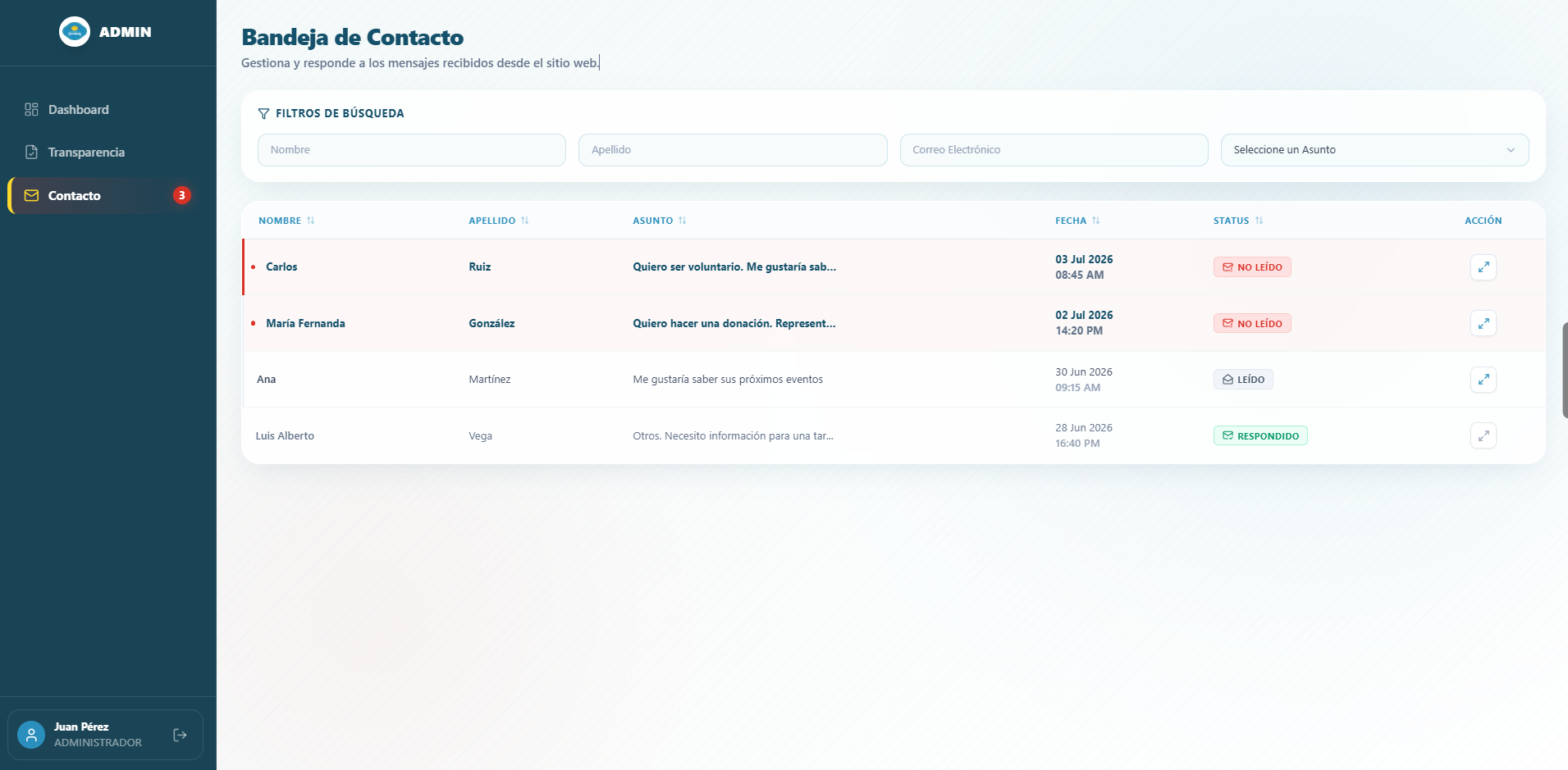Select name cell 'María Fernanda'
Screen dimensions: 1568x770
[x=305, y=324]
